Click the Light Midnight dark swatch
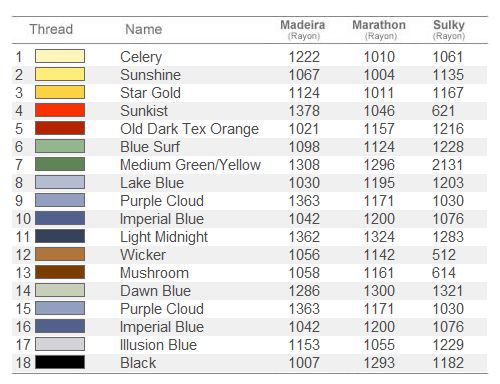Image resolution: width=500 pixels, height=384 pixels. point(60,236)
